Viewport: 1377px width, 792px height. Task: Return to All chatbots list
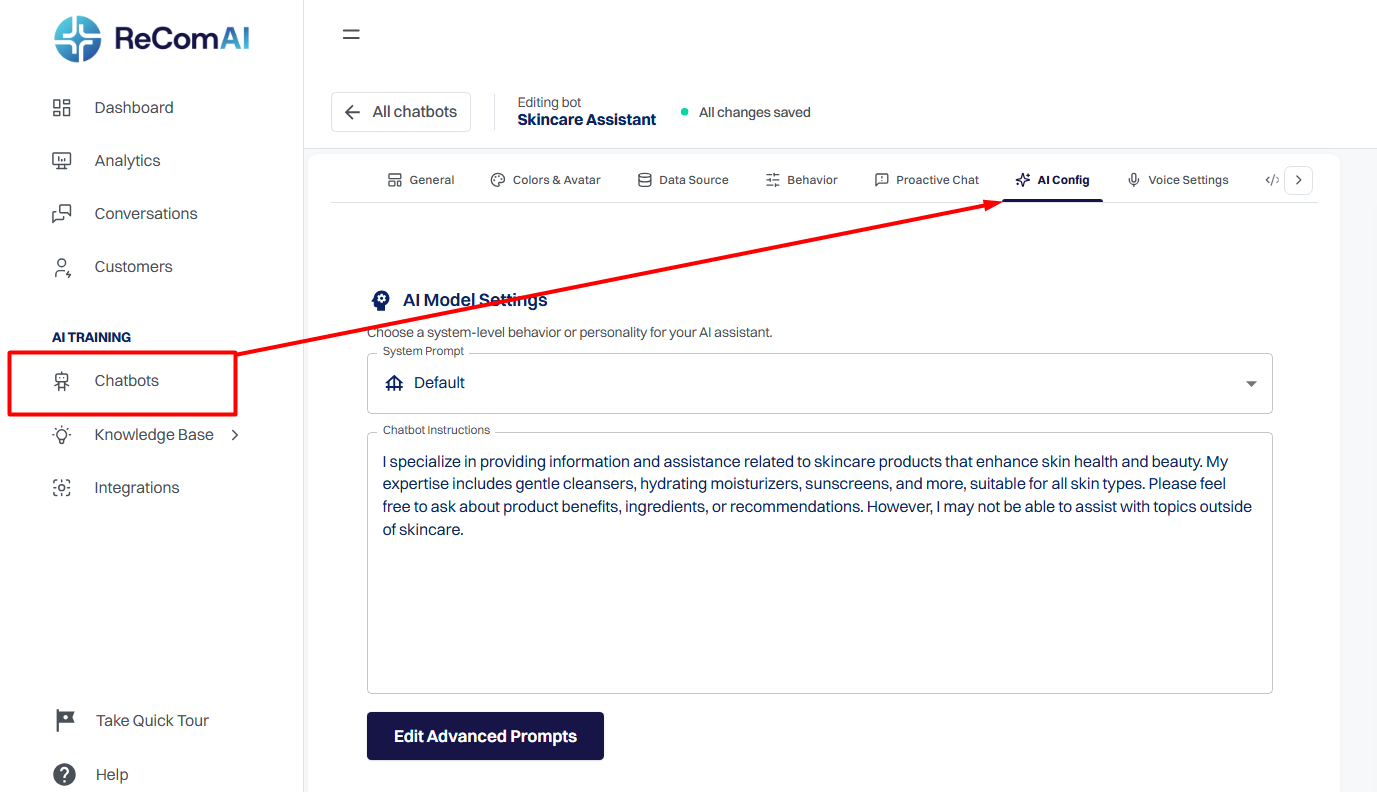click(x=401, y=112)
